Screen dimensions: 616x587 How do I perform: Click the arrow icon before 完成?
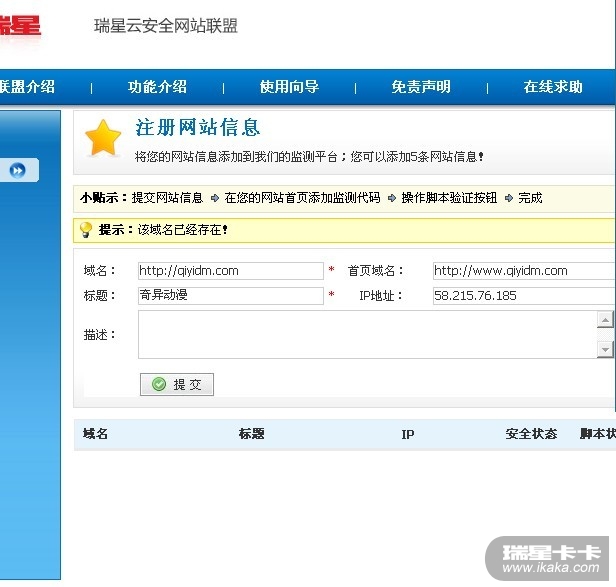tap(509, 198)
